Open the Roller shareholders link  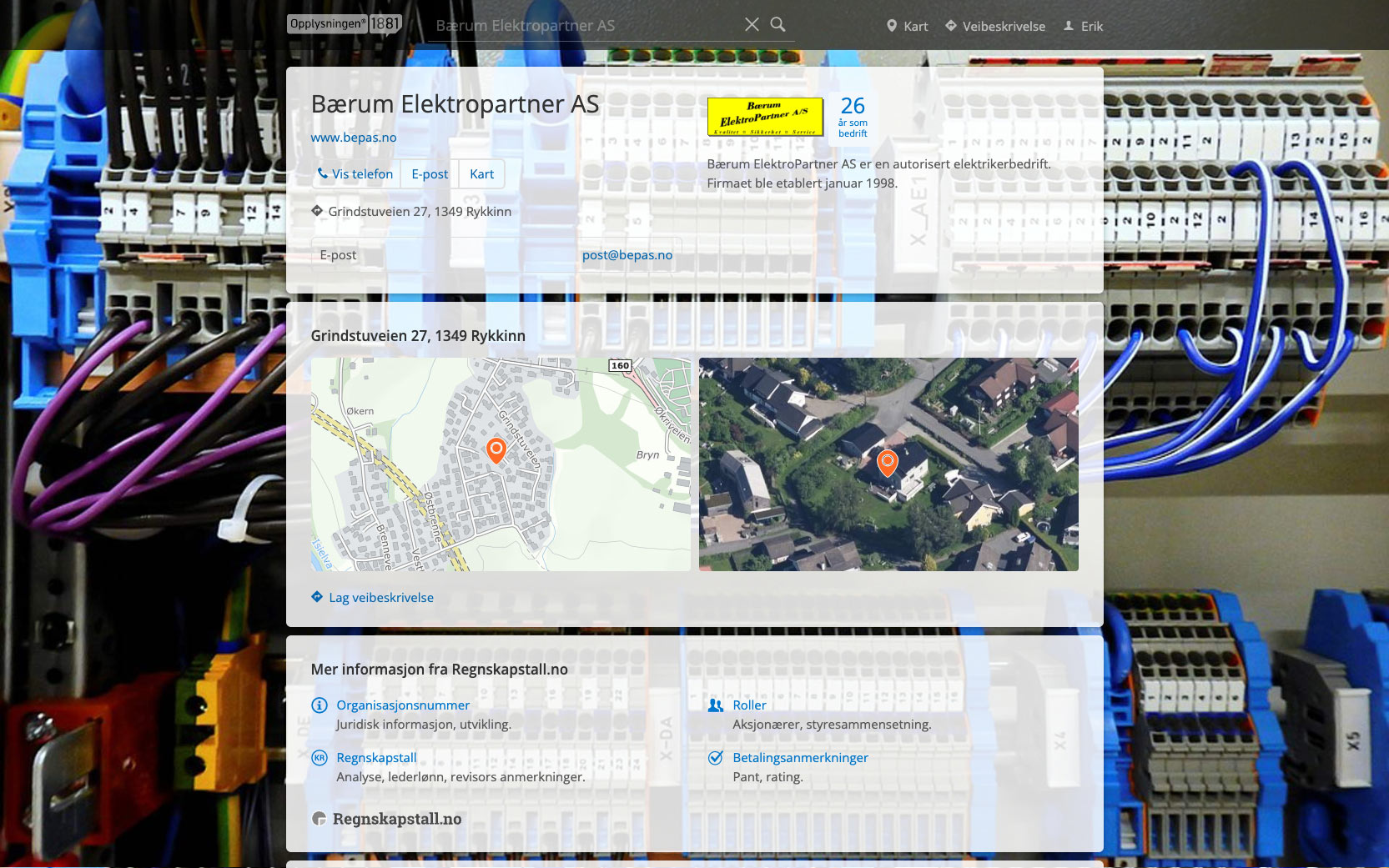click(x=749, y=705)
